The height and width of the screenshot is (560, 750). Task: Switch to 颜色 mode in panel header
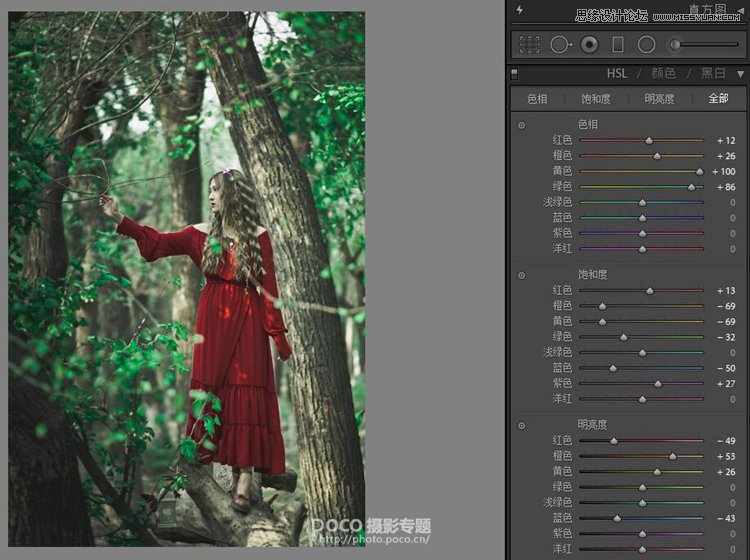(663, 73)
